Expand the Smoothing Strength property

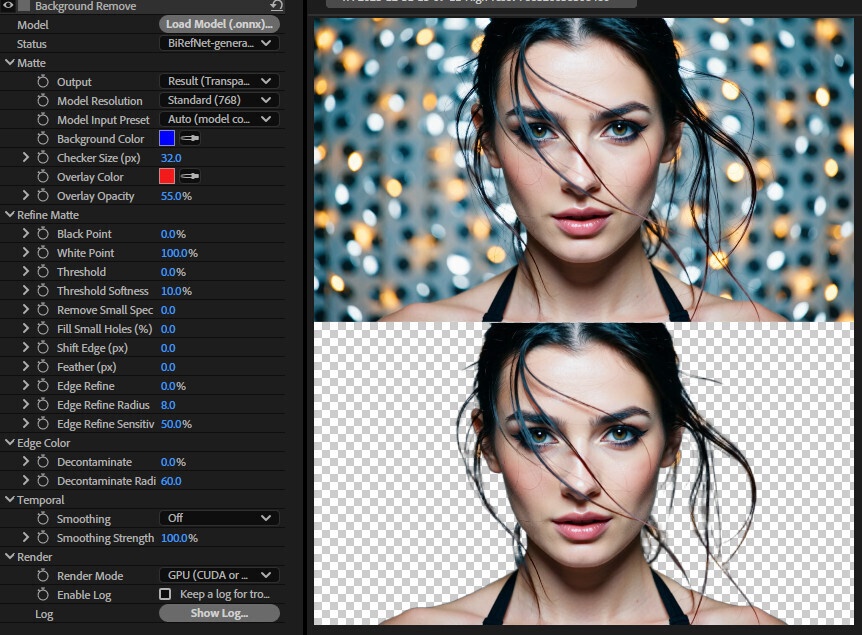pos(25,538)
